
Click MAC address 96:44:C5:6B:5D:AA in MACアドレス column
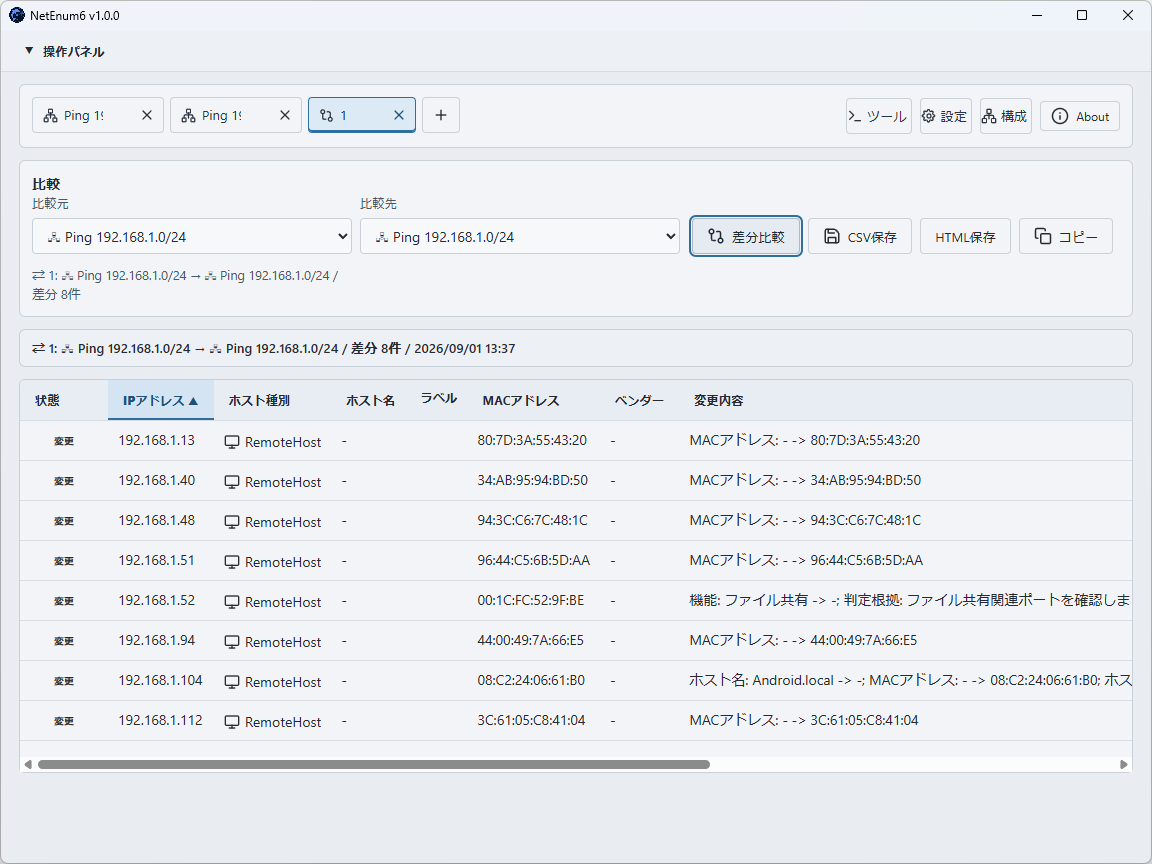pyautogui.click(x=533, y=560)
